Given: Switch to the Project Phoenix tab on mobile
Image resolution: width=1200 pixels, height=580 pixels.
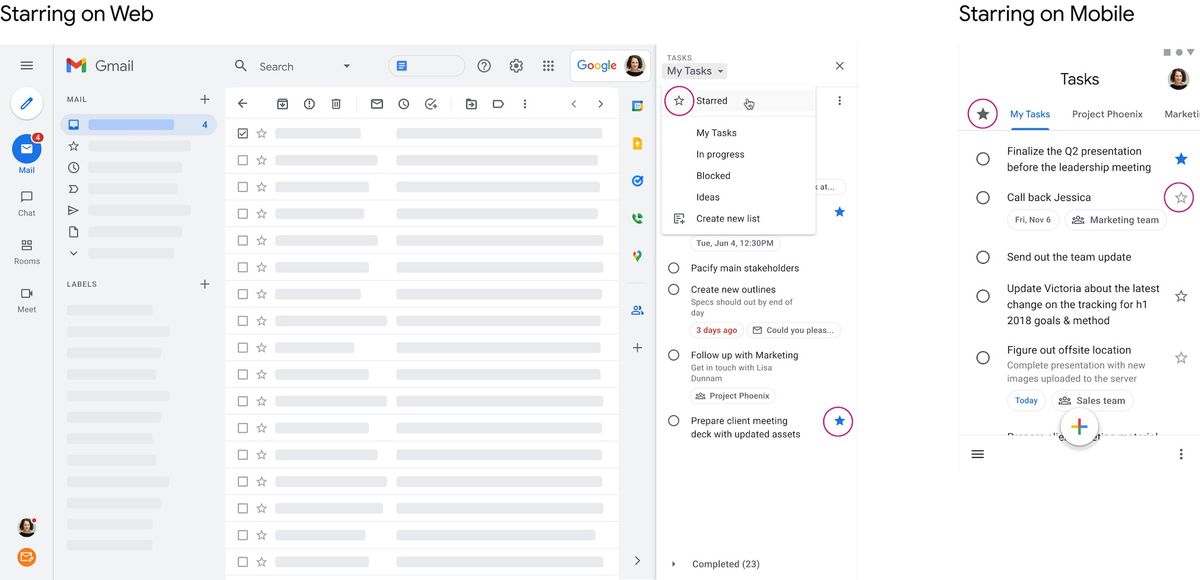Looking at the screenshot, I should (x=1107, y=114).
